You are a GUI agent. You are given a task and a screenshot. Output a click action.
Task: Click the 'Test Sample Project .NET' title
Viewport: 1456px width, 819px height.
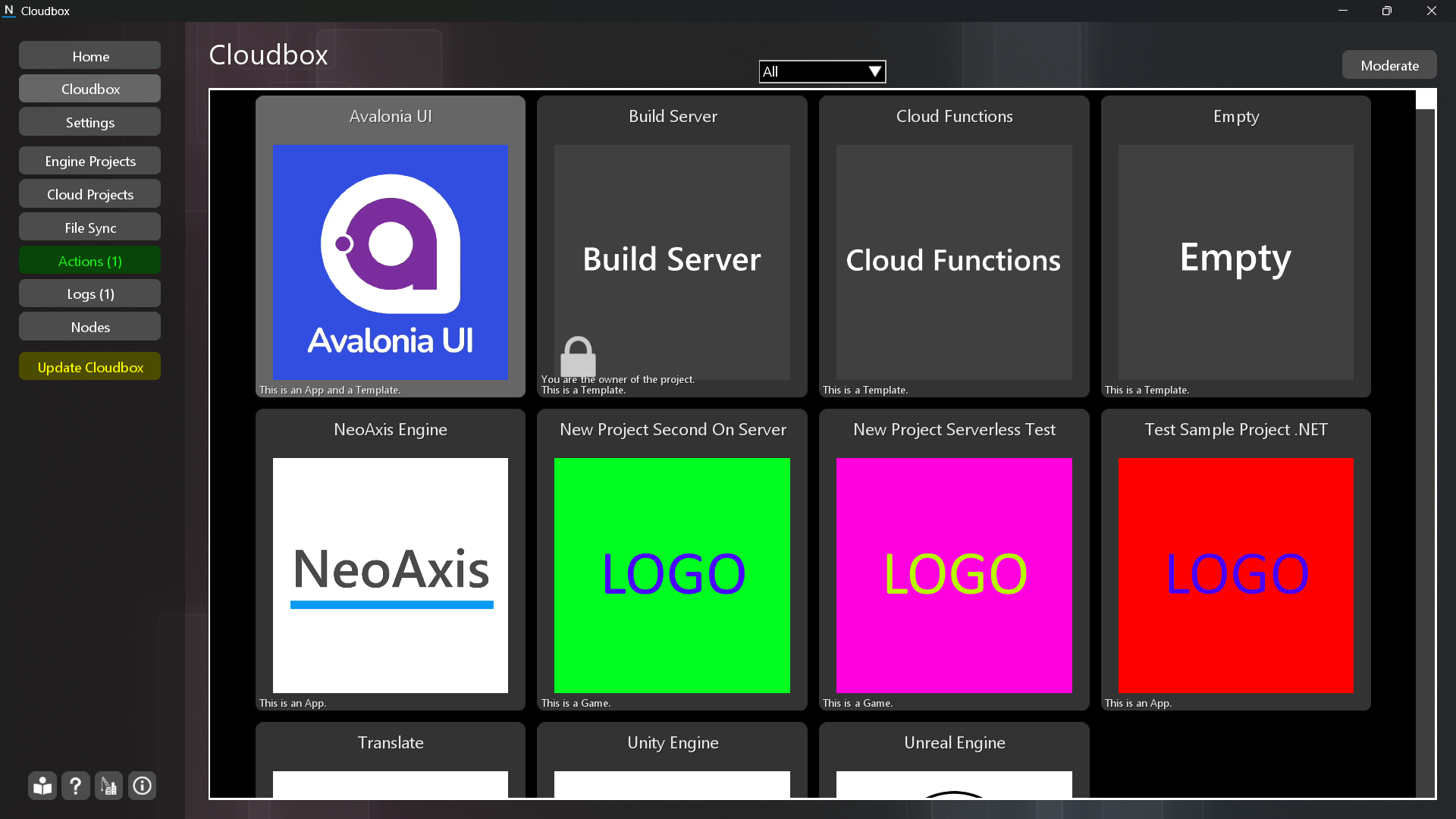pyautogui.click(x=1236, y=429)
